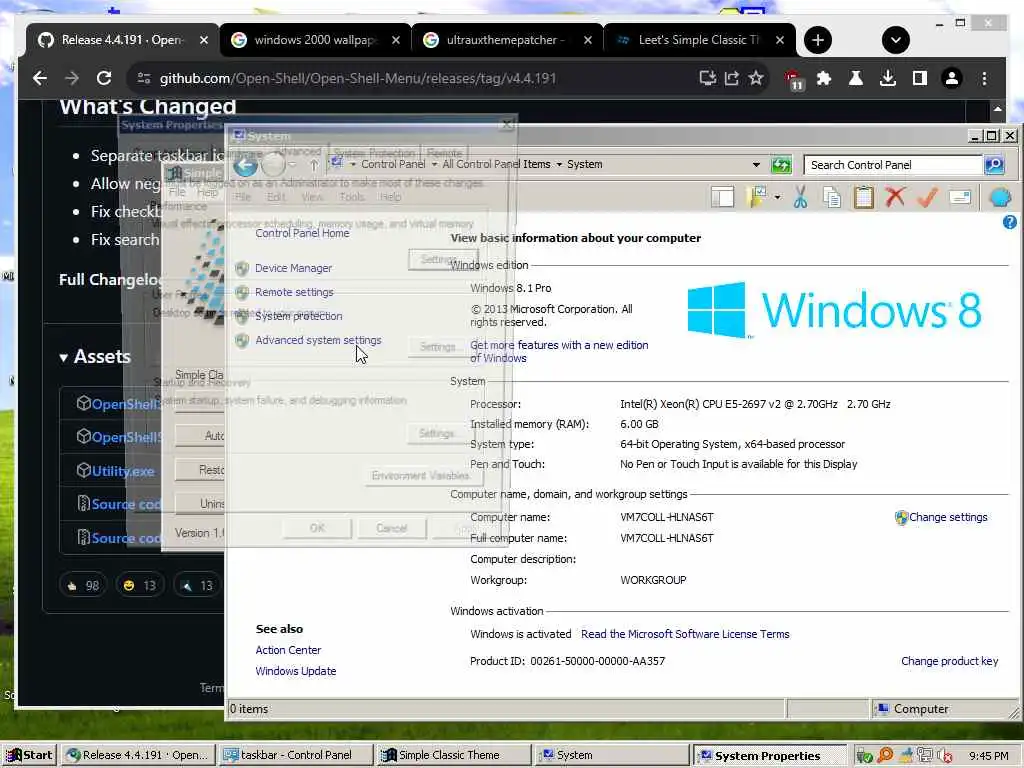Click Search Control Panel input field
1024x768 pixels.
(893, 165)
